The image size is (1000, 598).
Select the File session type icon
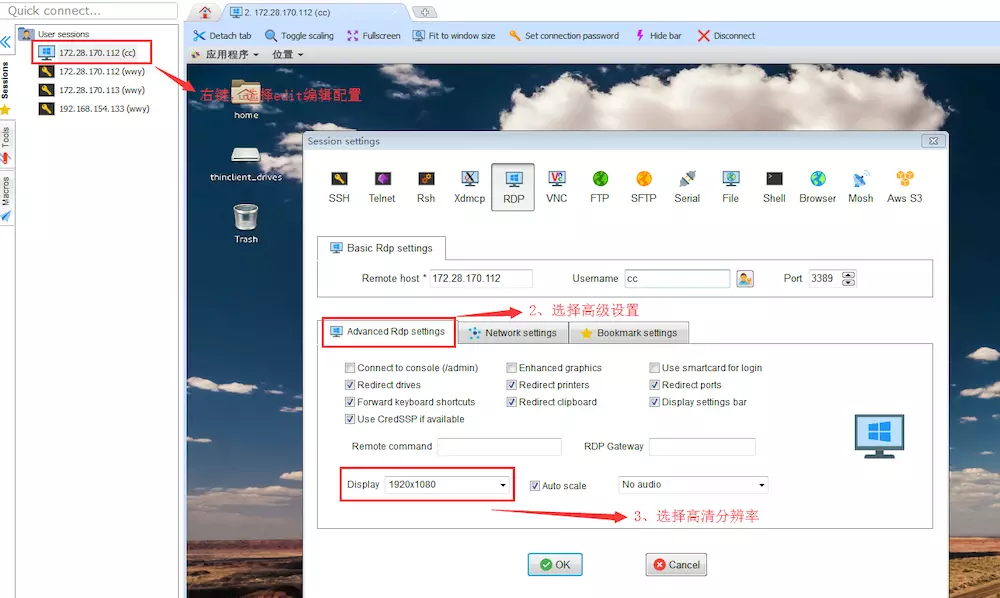[x=731, y=187]
